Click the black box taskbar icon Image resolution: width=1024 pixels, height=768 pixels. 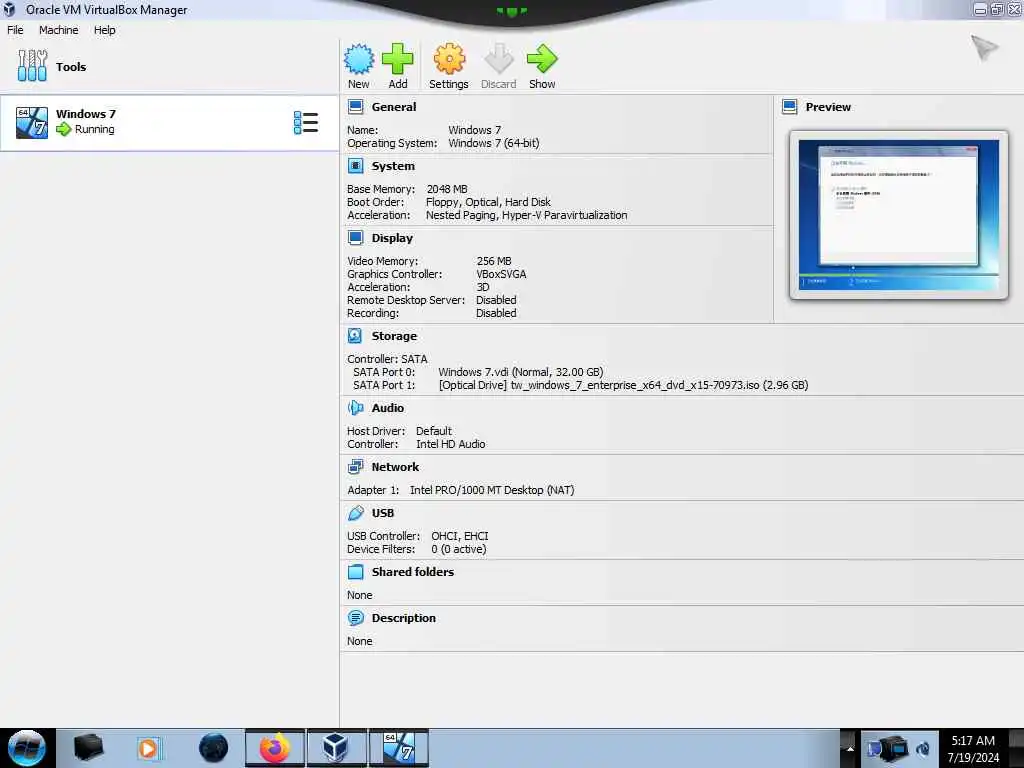(x=88, y=748)
